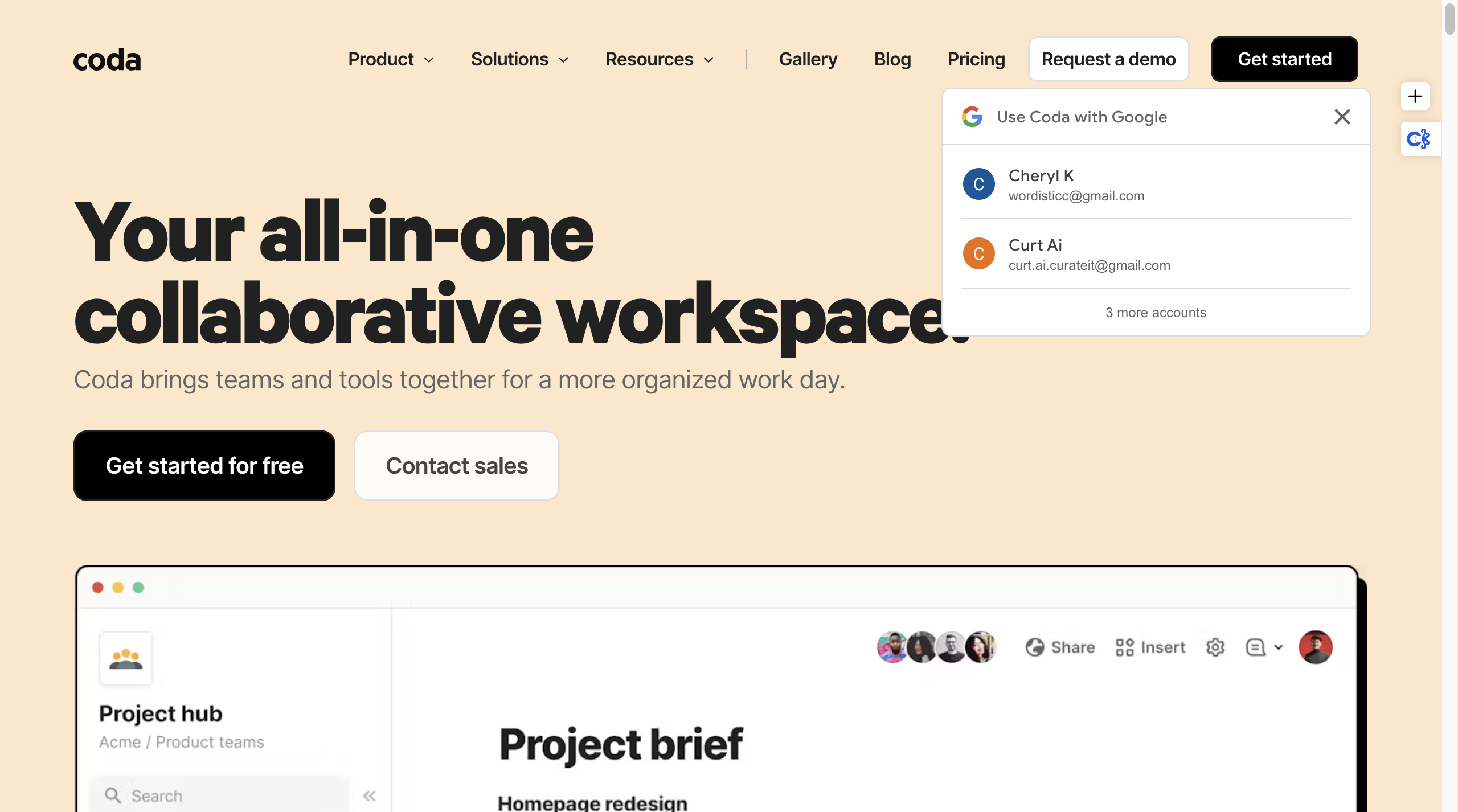Expand the Solutions menu

tap(519, 59)
